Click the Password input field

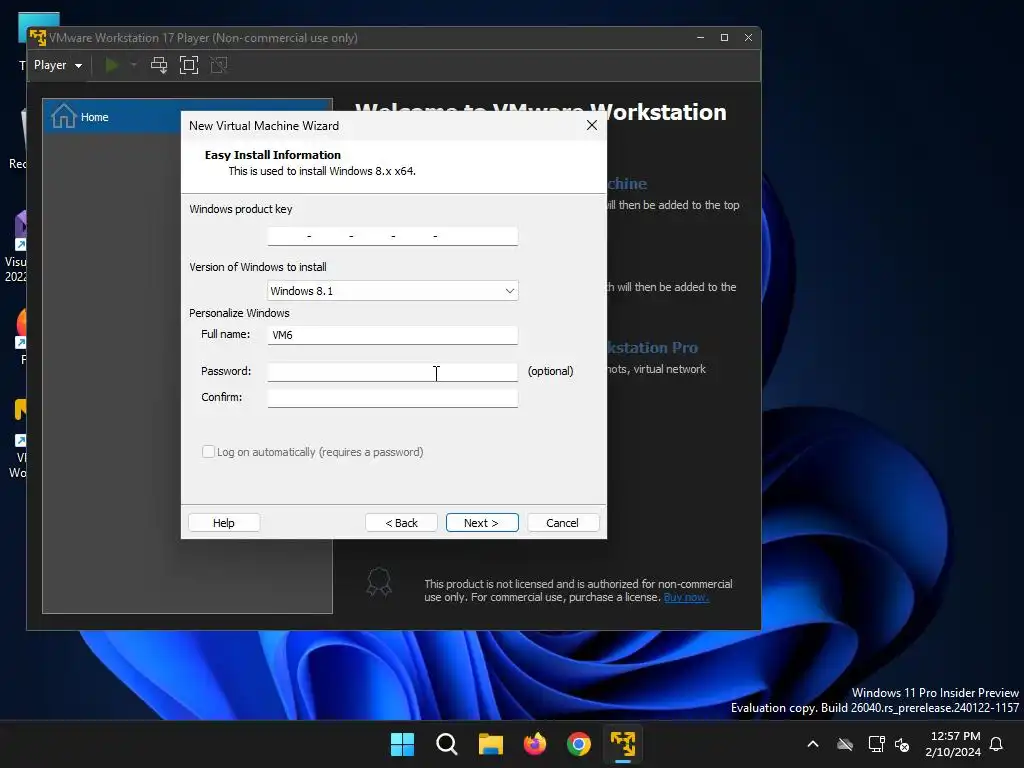tap(392, 372)
